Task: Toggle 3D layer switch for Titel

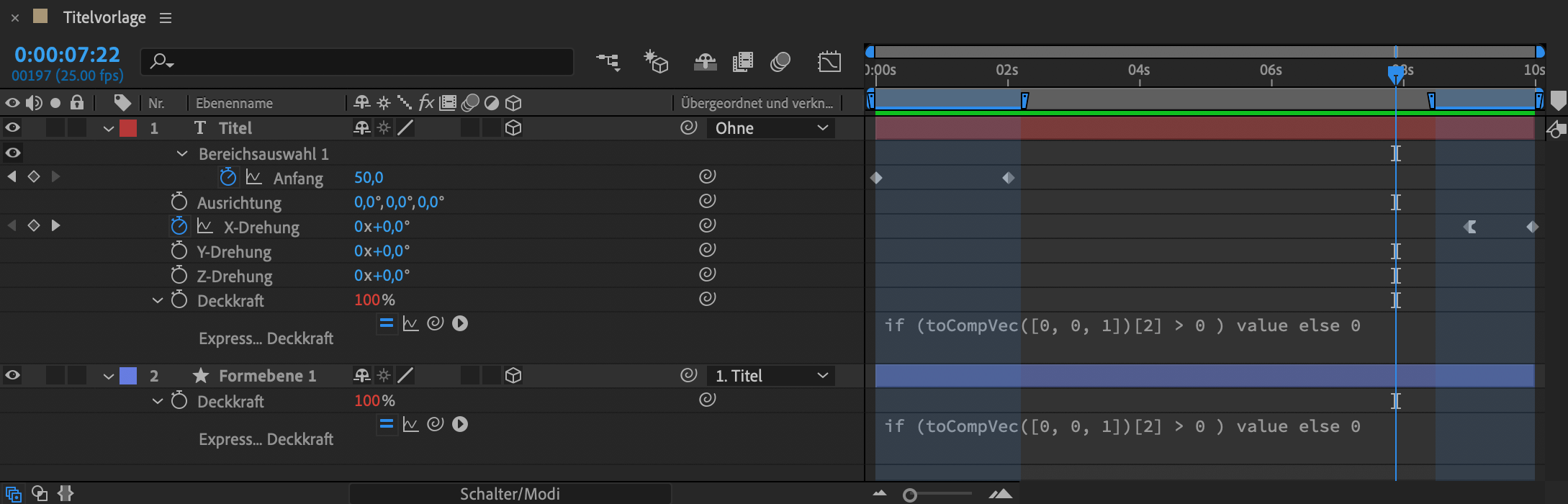Action: [x=513, y=128]
